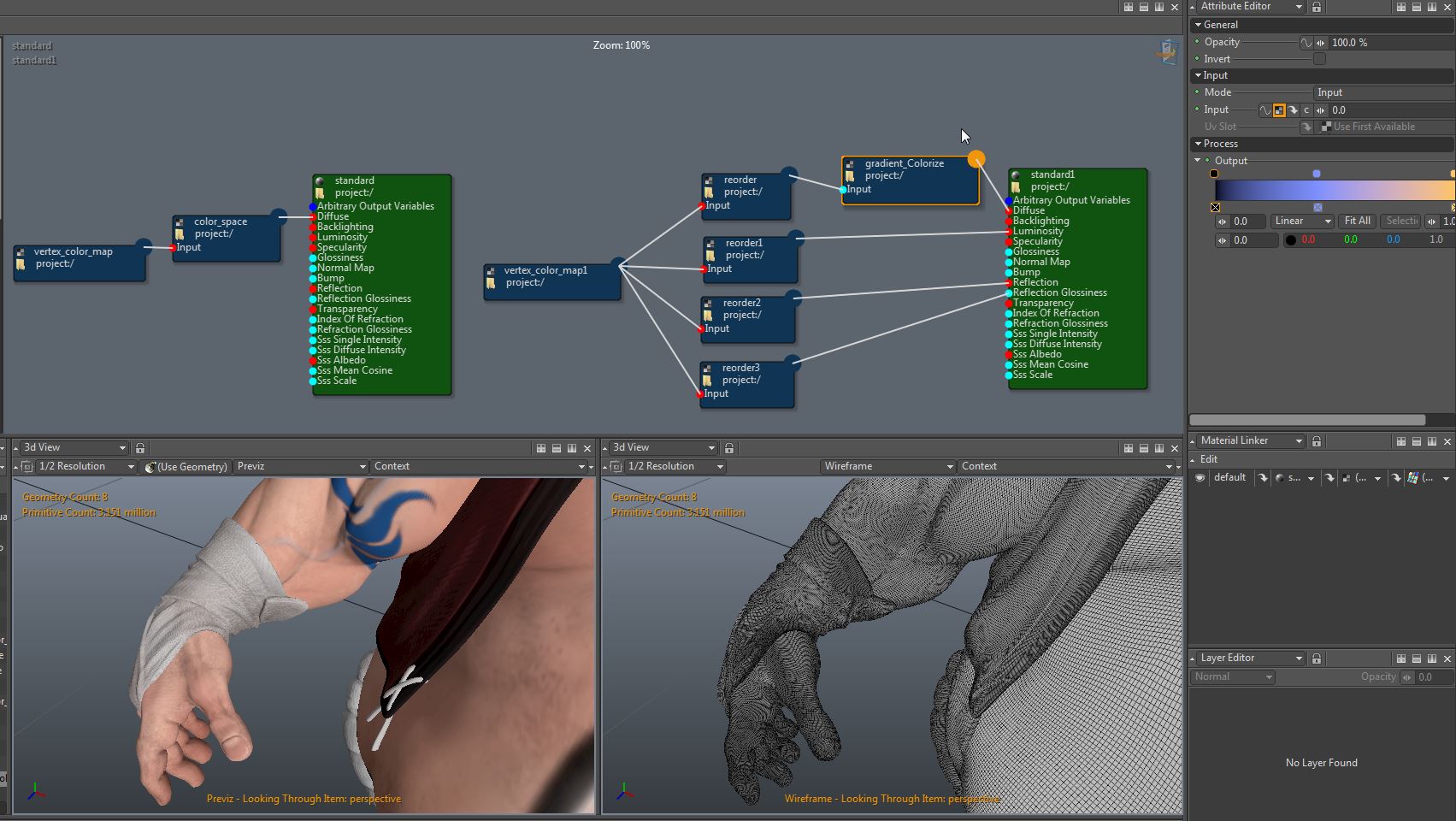Lock the Material Linker panel

(1317, 441)
